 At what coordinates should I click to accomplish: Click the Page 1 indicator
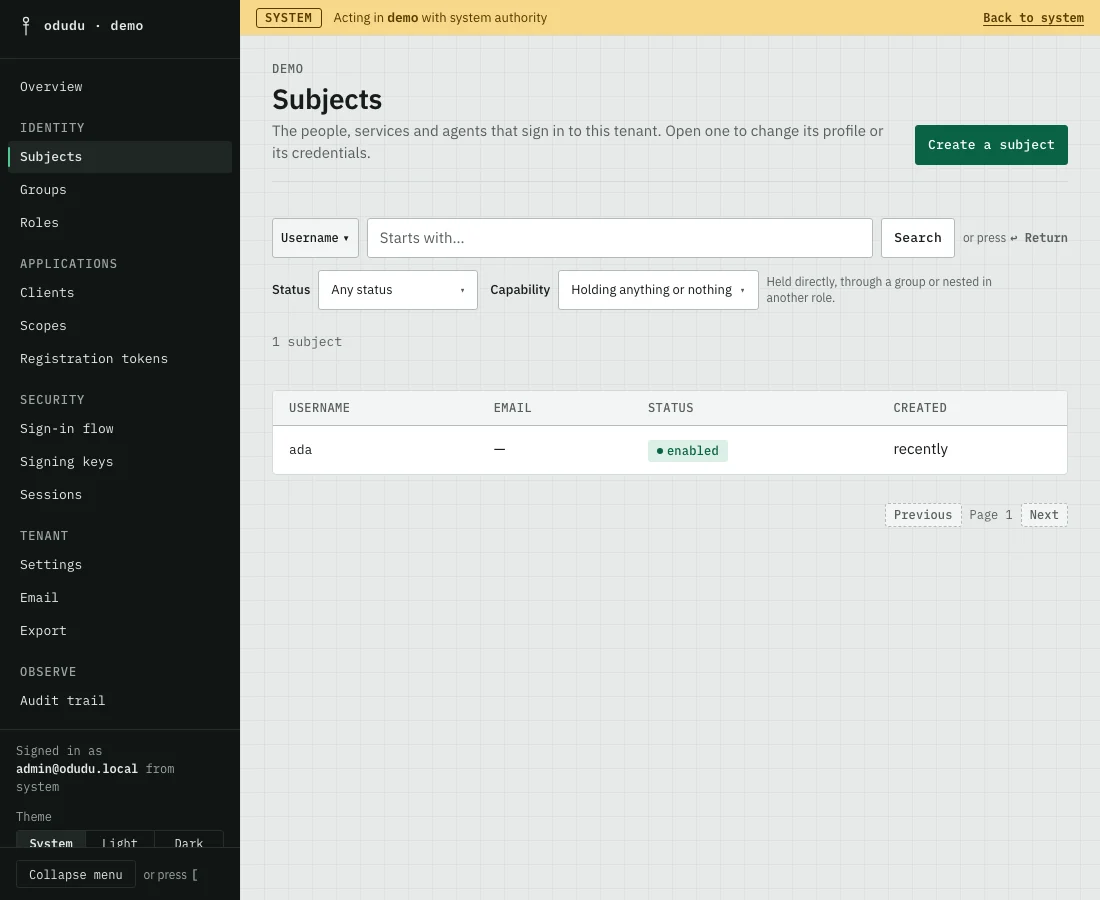click(x=991, y=515)
